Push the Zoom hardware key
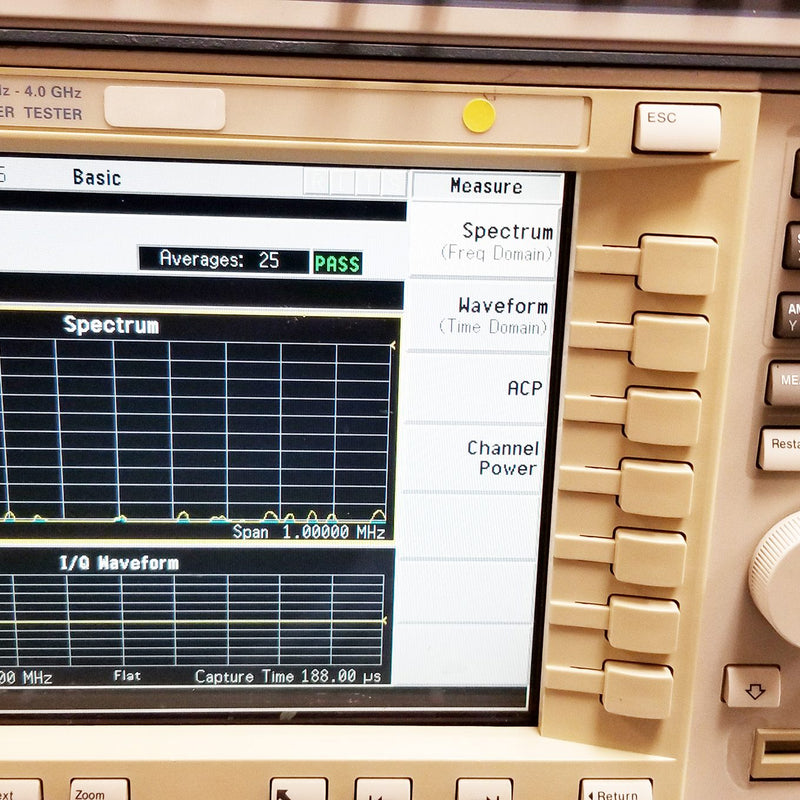The height and width of the screenshot is (800, 800). (x=99, y=789)
